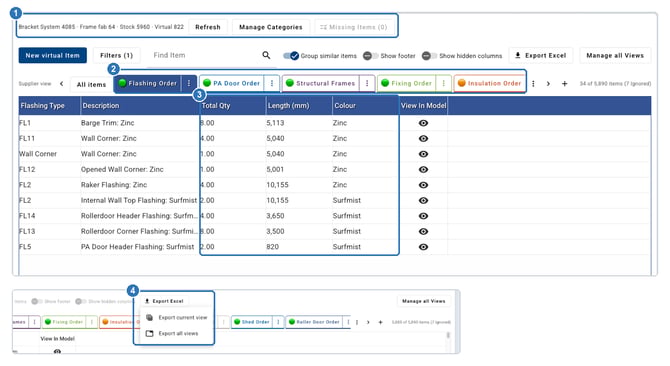Open the Structural Frames tab

click(321, 83)
